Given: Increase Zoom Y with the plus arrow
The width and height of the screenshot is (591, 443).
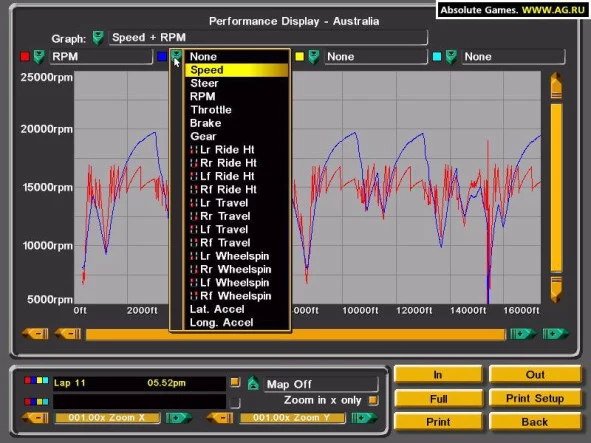Looking at the screenshot, I should pos(364,418).
